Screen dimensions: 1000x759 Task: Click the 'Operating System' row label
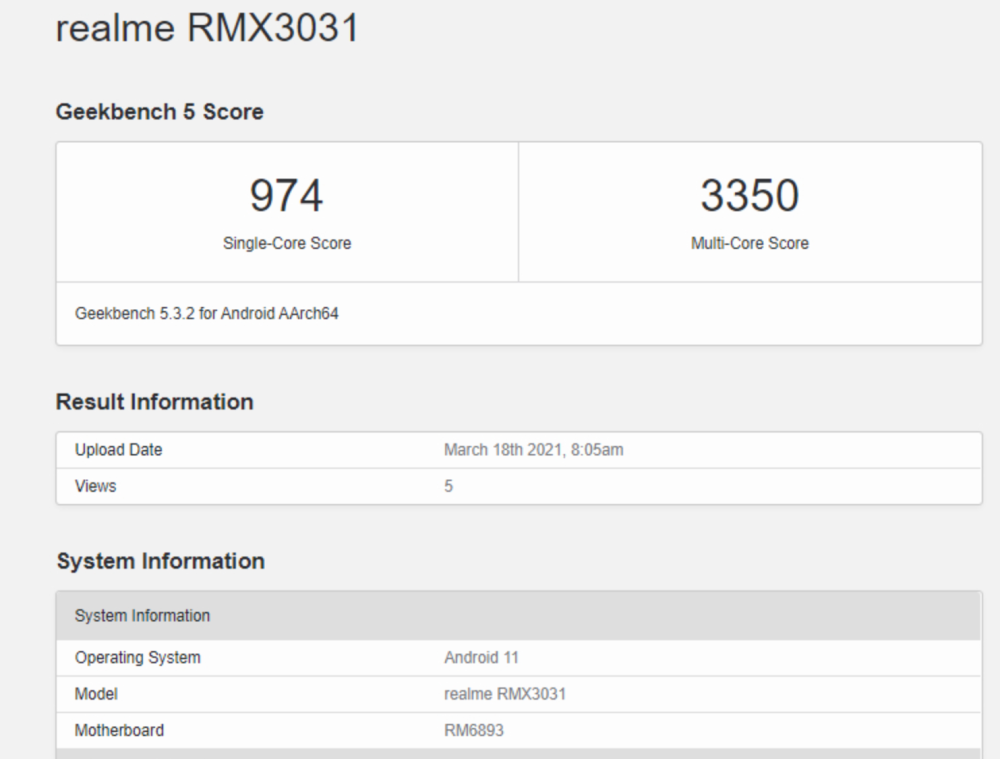(x=138, y=658)
